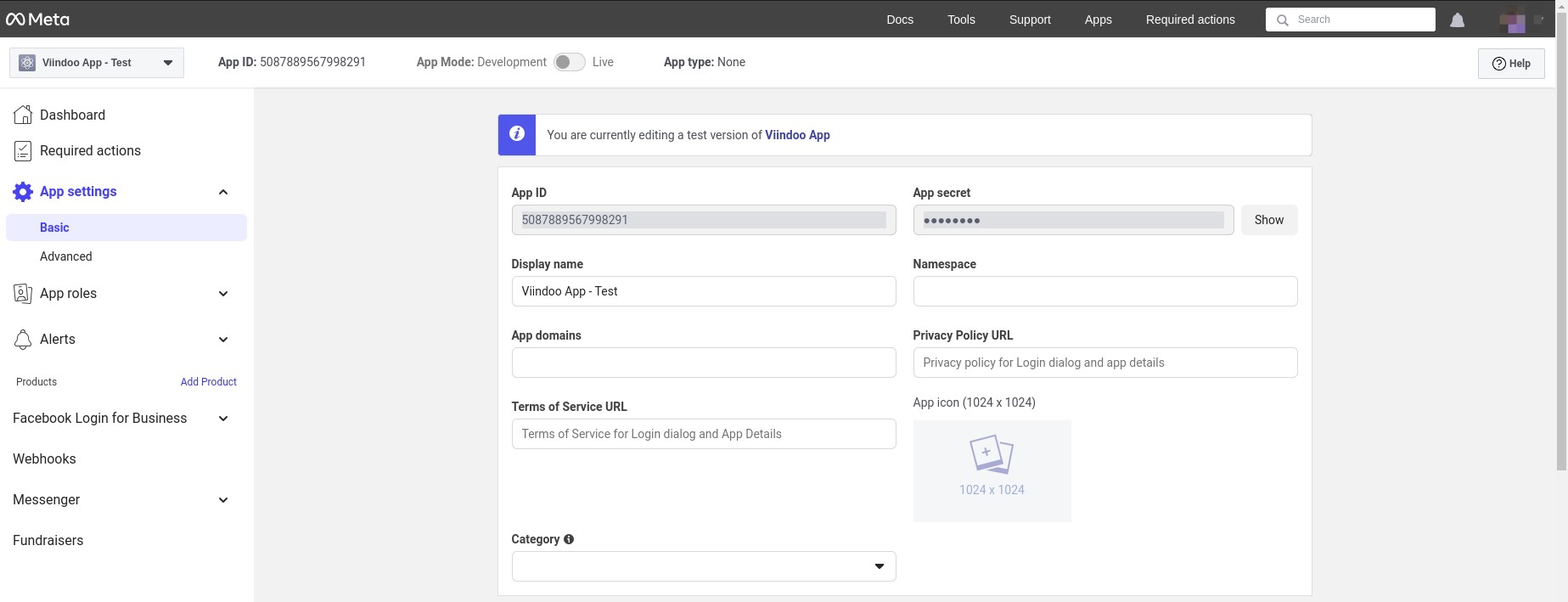This screenshot has height=602, width=1568.
Task: Click the Help button
Action: point(1511,64)
